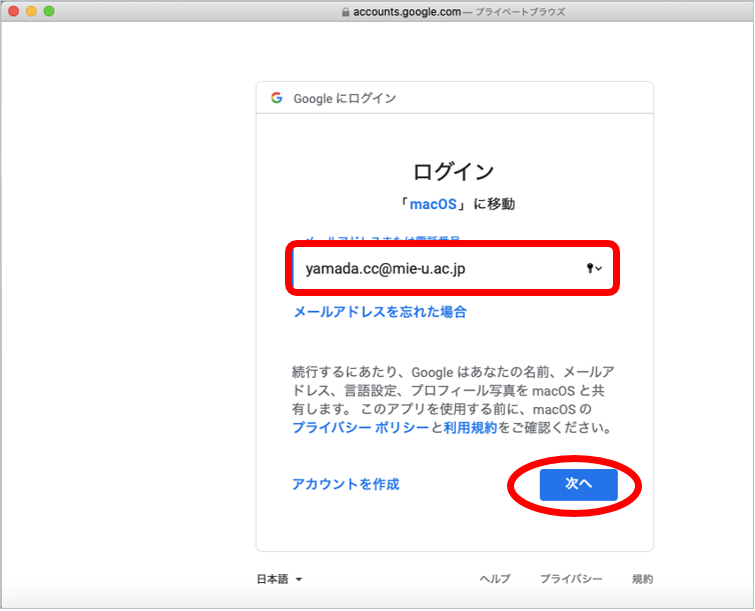Click the Google logo icon
Screen dimensions: 755x611
coord(276,98)
